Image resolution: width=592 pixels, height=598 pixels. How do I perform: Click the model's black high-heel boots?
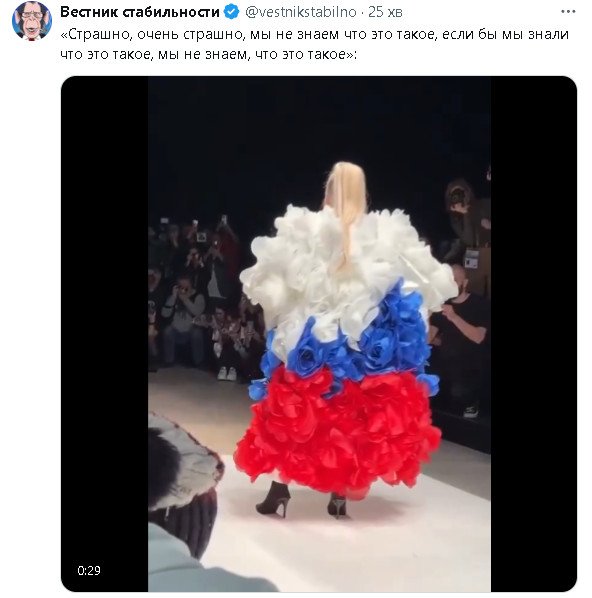303,500
